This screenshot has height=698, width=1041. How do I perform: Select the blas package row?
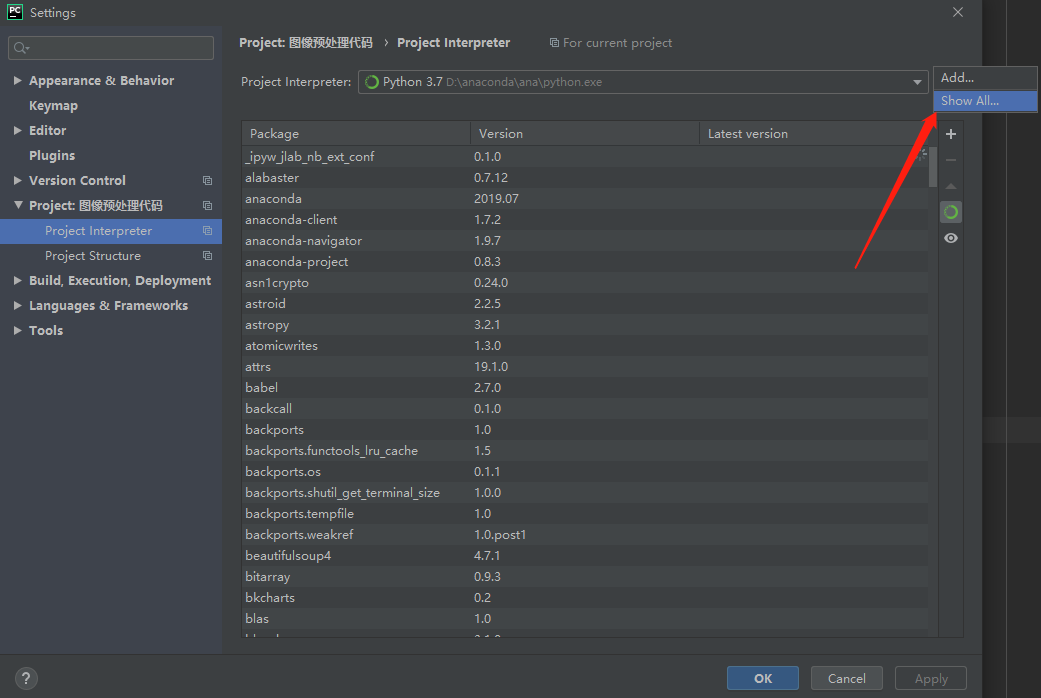(585, 618)
